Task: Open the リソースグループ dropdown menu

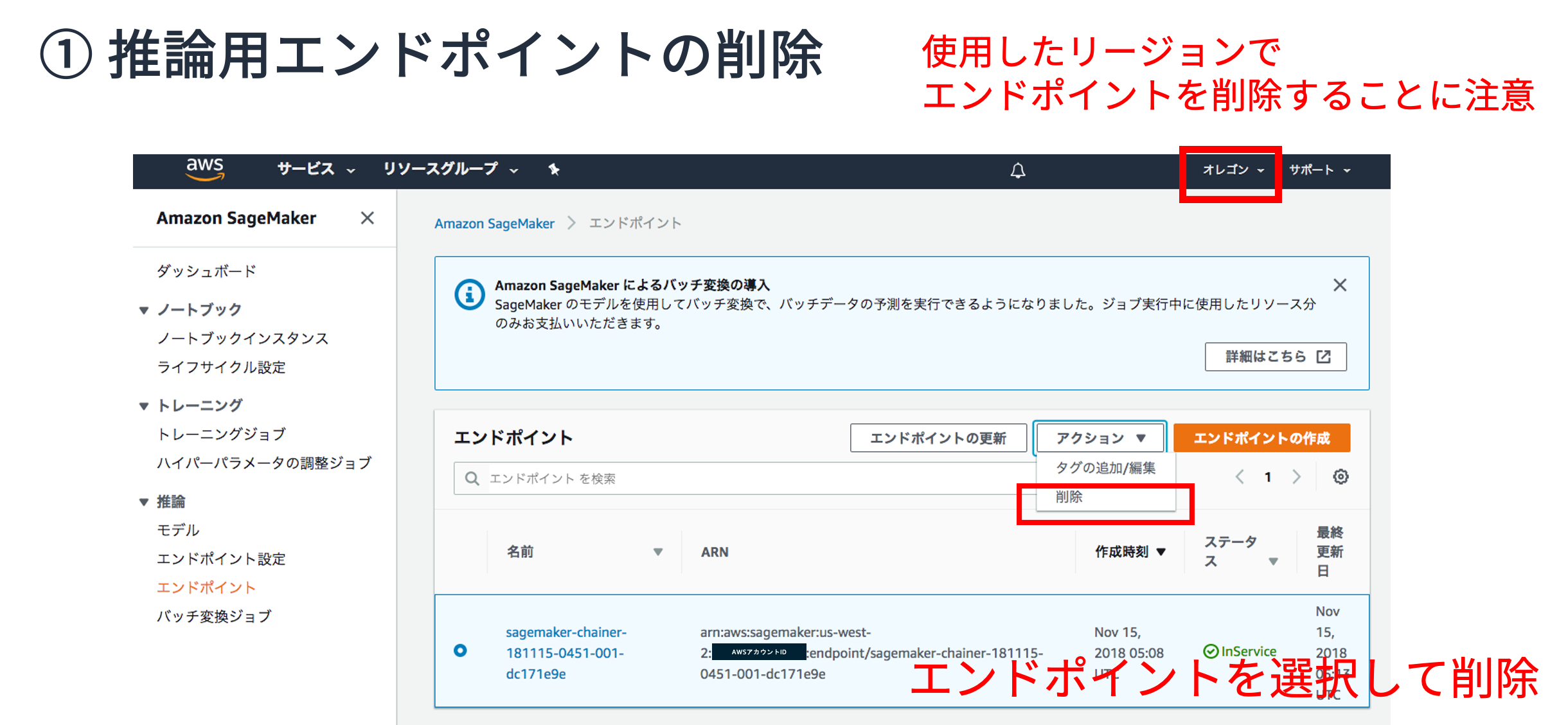Action: click(450, 170)
